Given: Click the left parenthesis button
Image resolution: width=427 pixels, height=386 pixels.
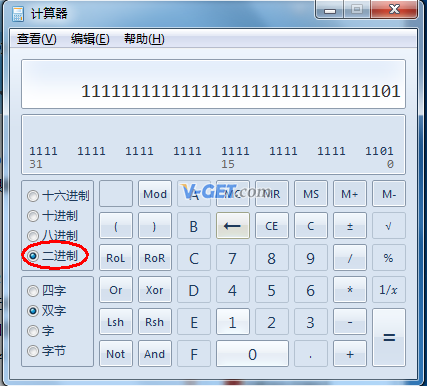Looking at the screenshot, I should point(116,226).
